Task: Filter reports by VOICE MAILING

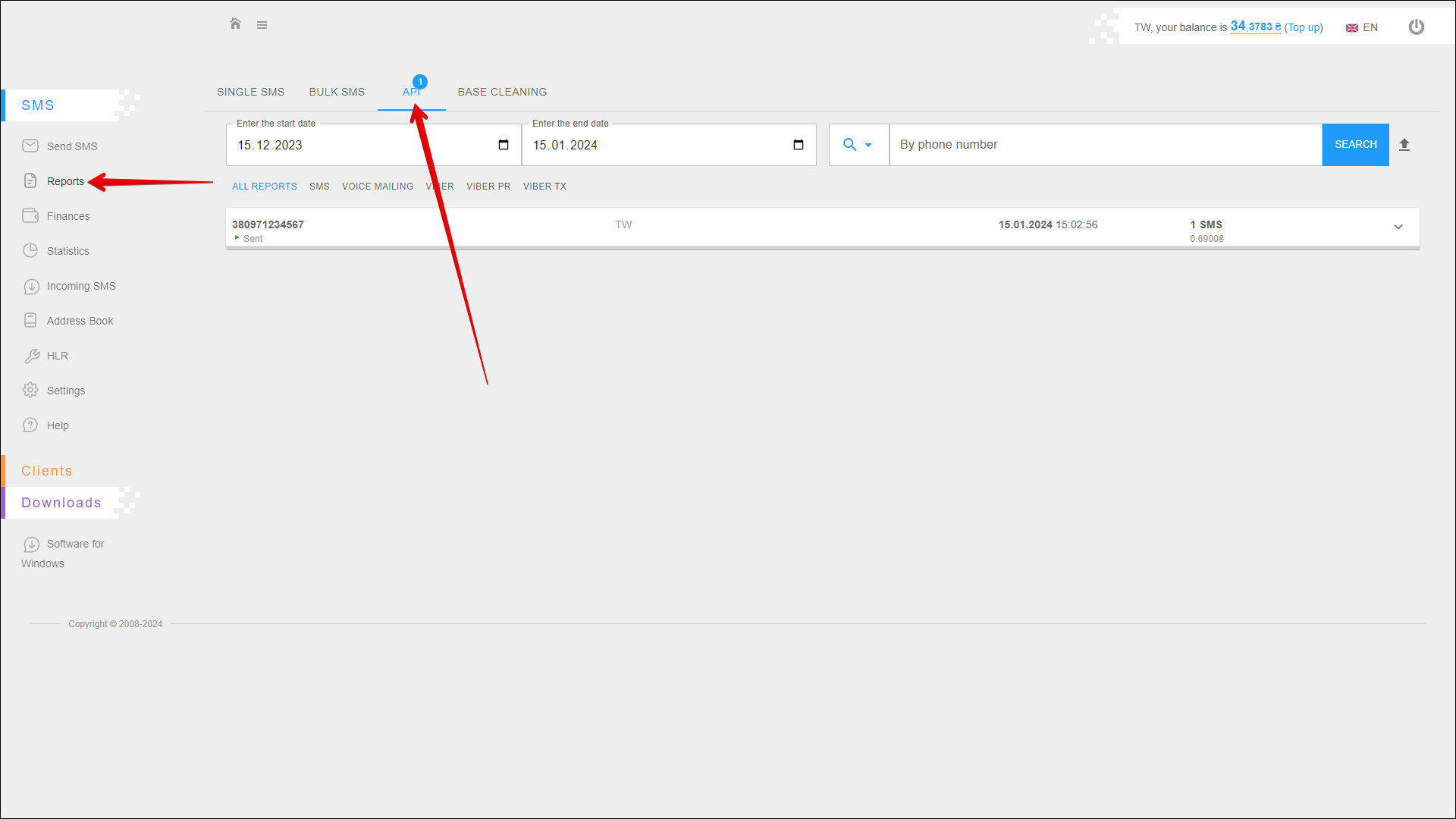Action: pyautogui.click(x=377, y=187)
